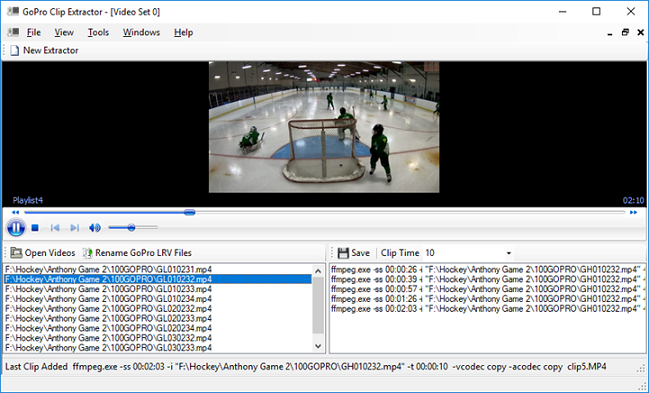Image resolution: width=649 pixels, height=393 pixels.
Task: Click the New Extractor button label
Action: tap(50, 51)
